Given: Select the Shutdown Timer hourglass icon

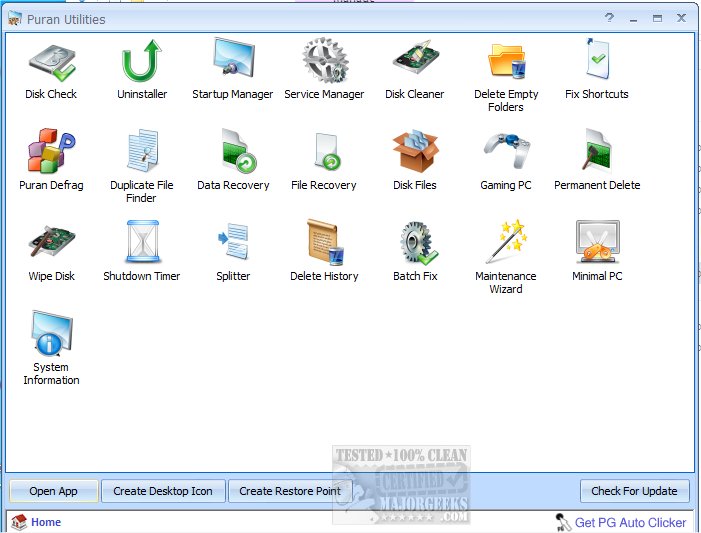Looking at the screenshot, I should (x=142, y=244).
